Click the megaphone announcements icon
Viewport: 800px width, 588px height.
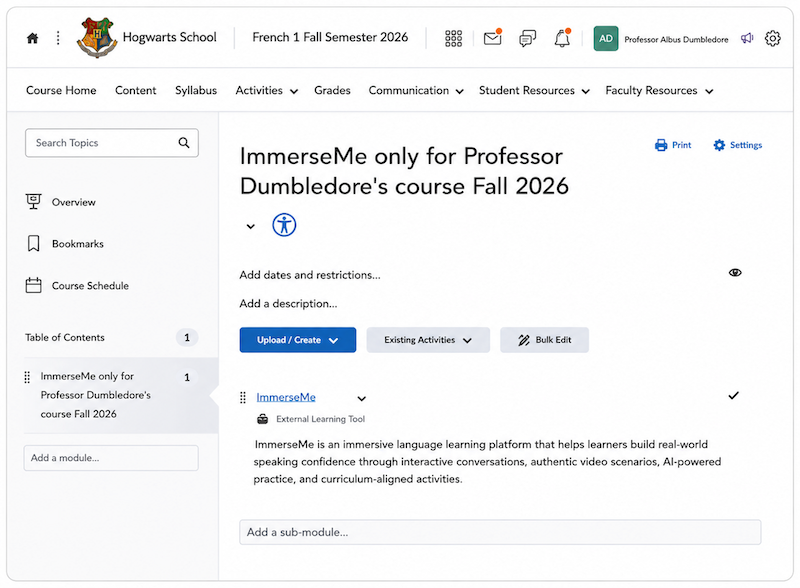[747, 38]
